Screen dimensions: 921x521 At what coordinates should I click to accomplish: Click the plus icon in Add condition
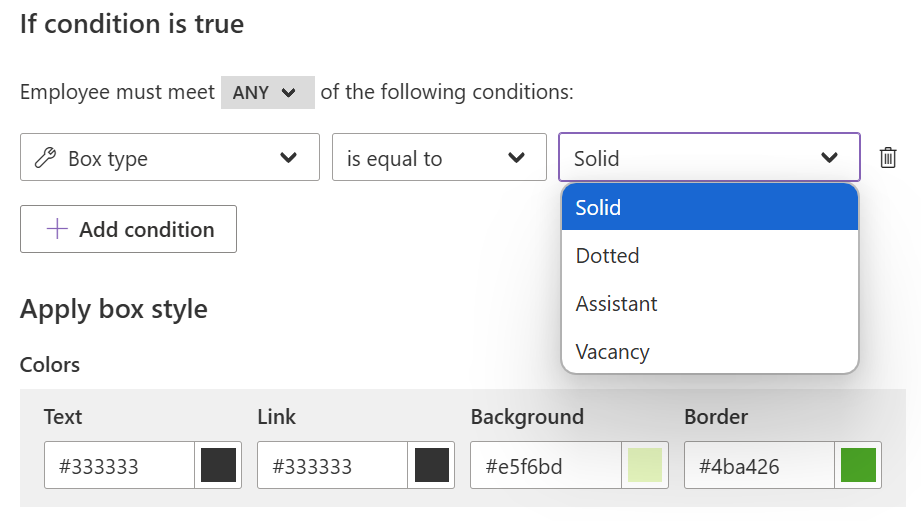pyautogui.click(x=57, y=229)
